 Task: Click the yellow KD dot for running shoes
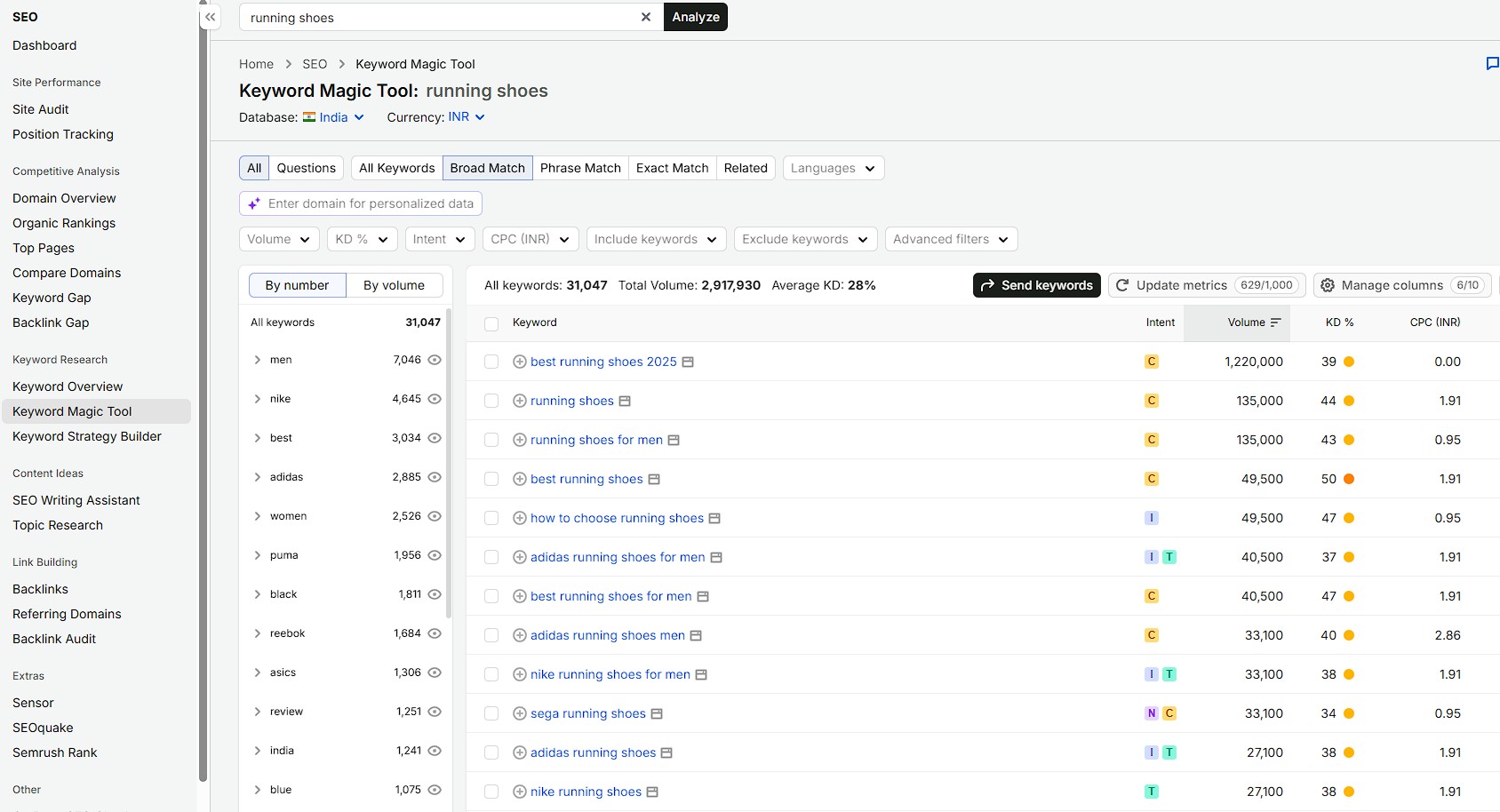pos(1349,401)
